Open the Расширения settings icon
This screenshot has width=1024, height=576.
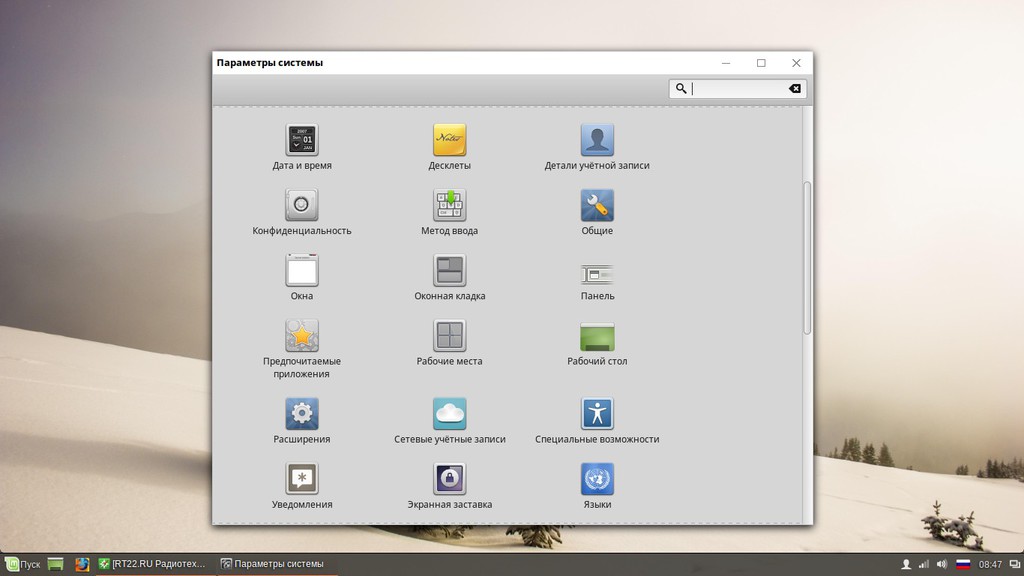click(302, 414)
